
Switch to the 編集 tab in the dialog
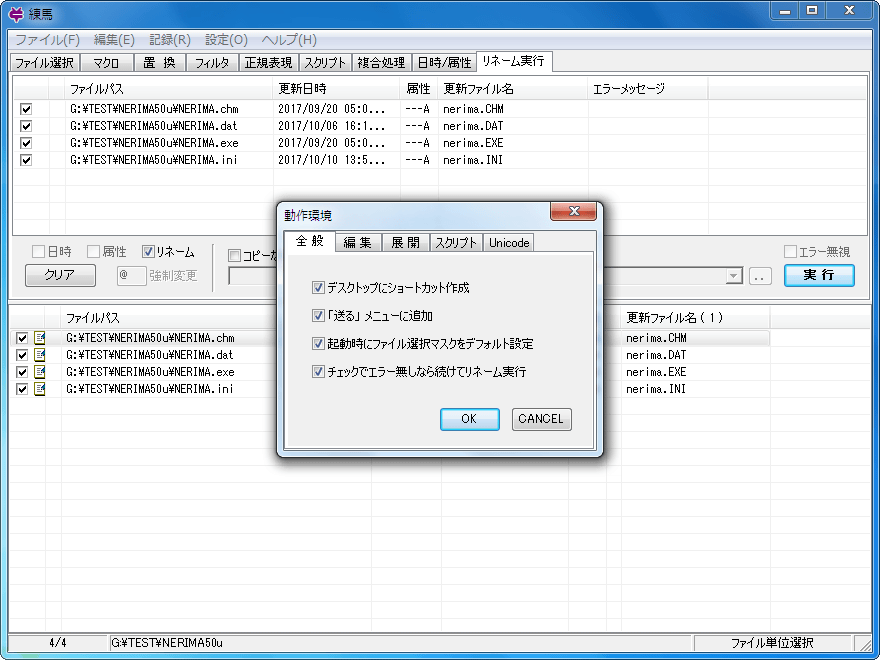pos(357,243)
